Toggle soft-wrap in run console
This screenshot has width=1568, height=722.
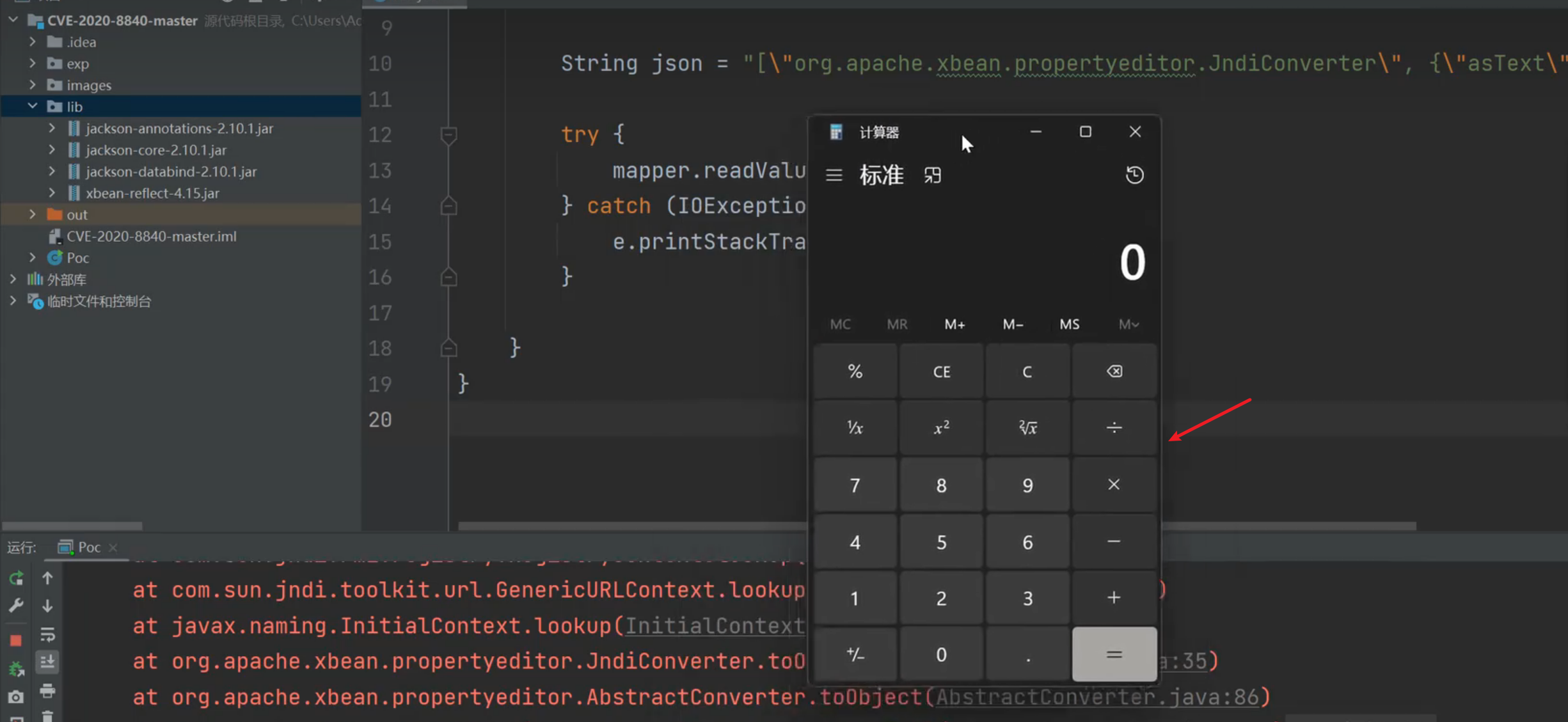click(47, 634)
